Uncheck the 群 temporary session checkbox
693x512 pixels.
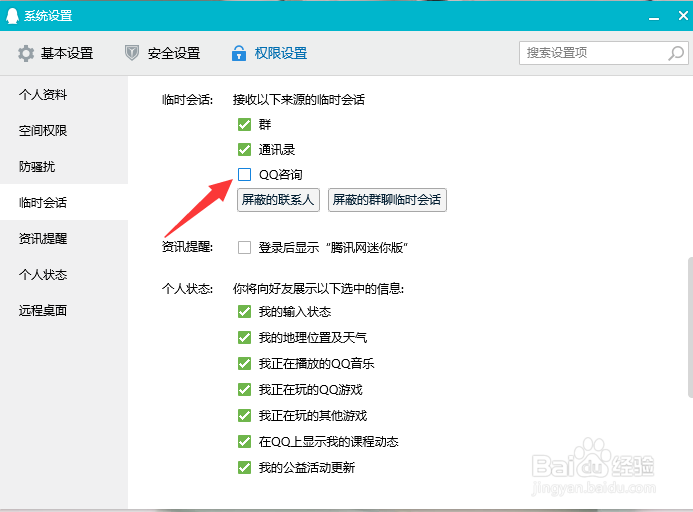pyautogui.click(x=244, y=125)
